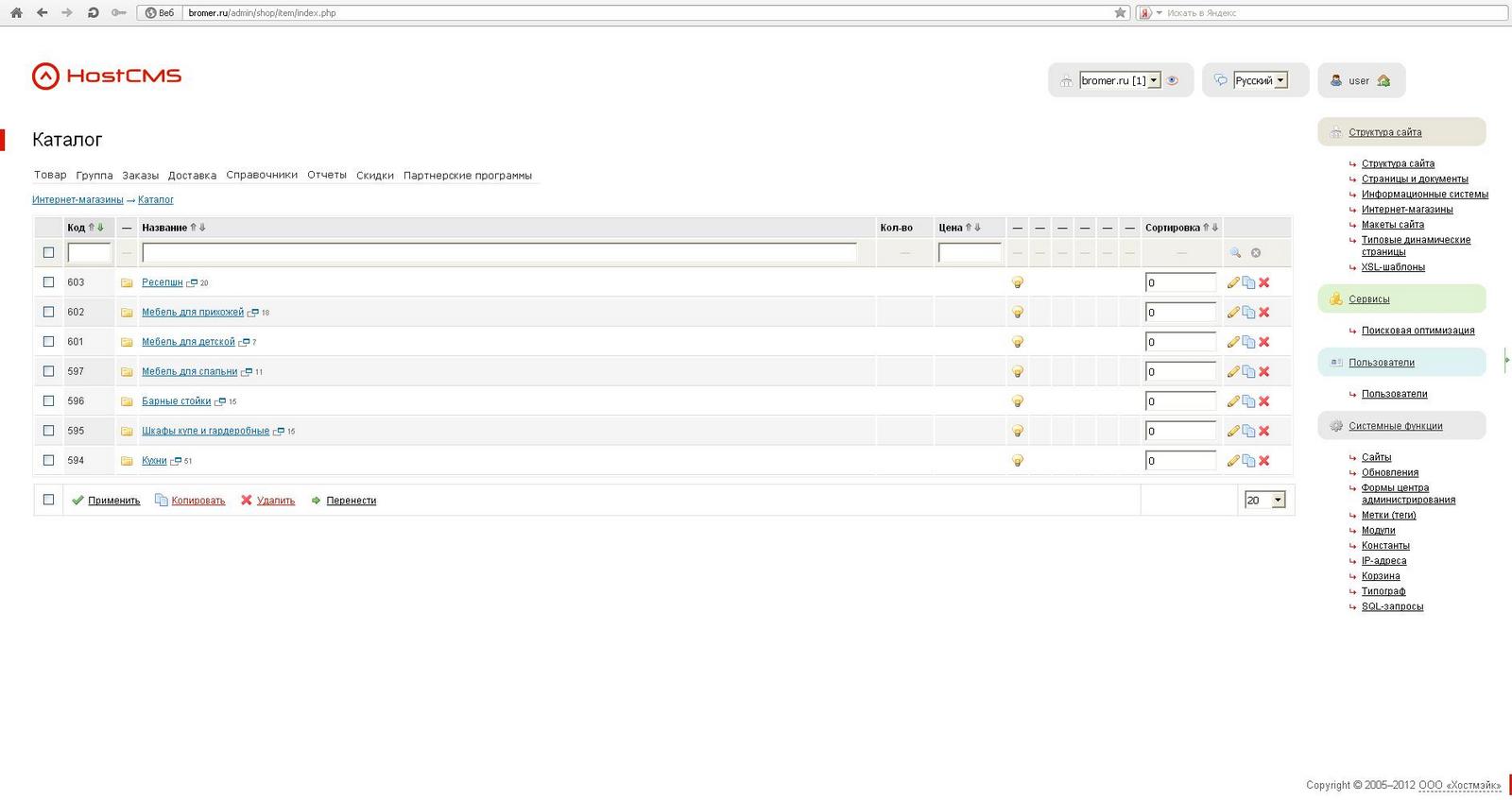Screen dimensions: 1512x800
Task: Open the Доставка menu
Action: pos(192,175)
